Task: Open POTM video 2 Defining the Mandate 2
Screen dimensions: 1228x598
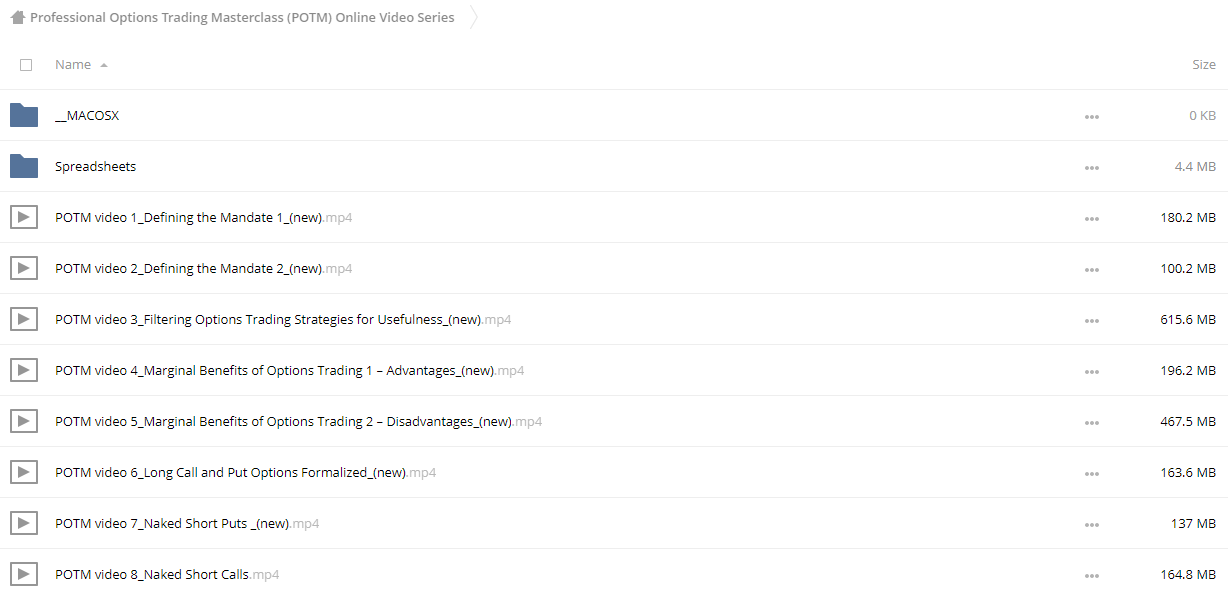Action: point(203,268)
